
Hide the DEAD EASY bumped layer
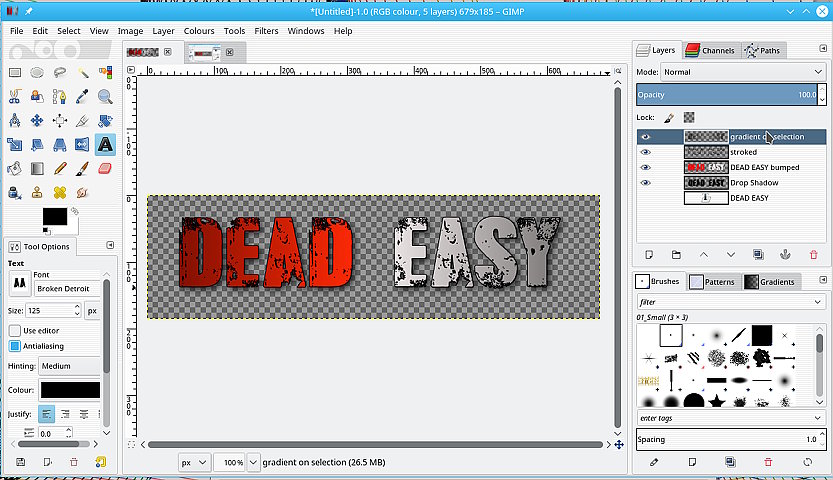[645, 168]
